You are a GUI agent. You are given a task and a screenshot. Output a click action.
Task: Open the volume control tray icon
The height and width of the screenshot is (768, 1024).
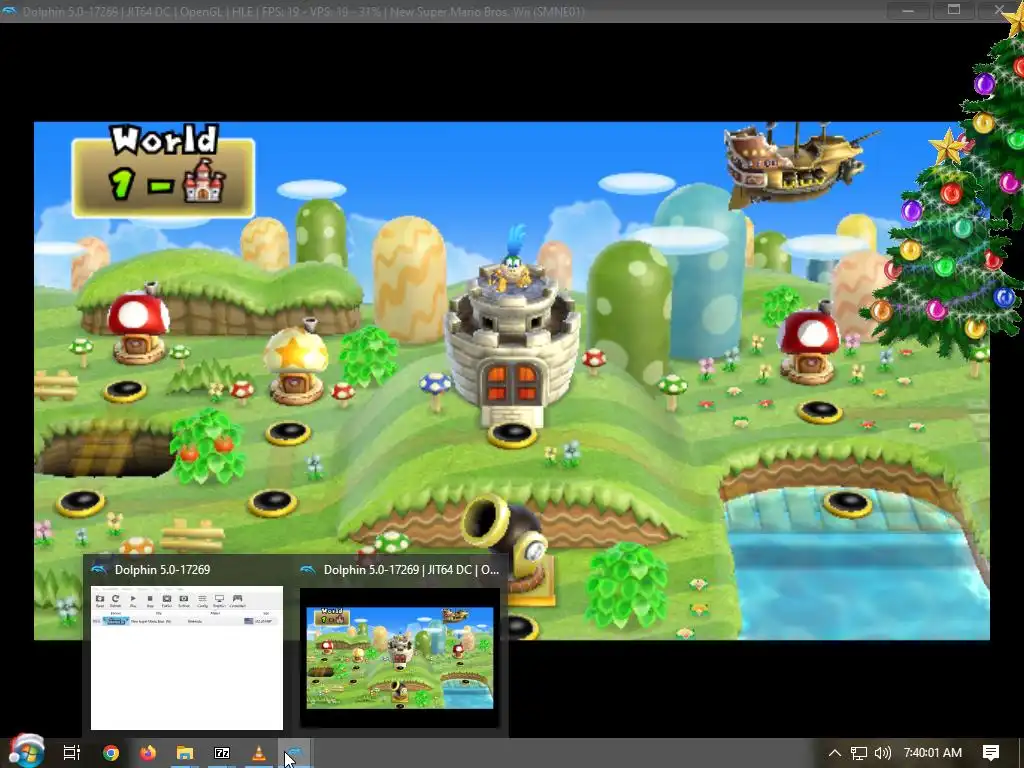click(x=882, y=753)
